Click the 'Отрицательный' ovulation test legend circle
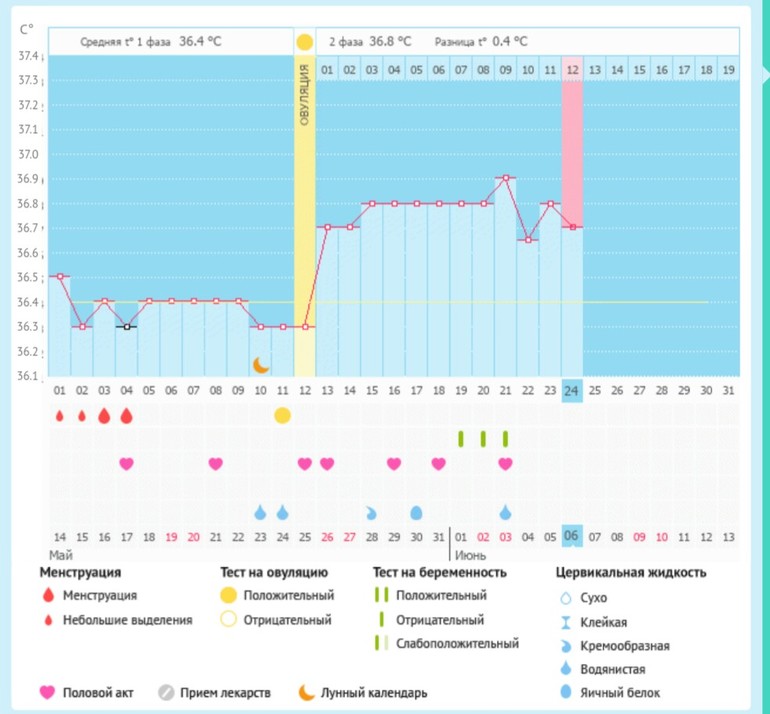770x714 pixels. pyautogui.click(x=228, y=619)
